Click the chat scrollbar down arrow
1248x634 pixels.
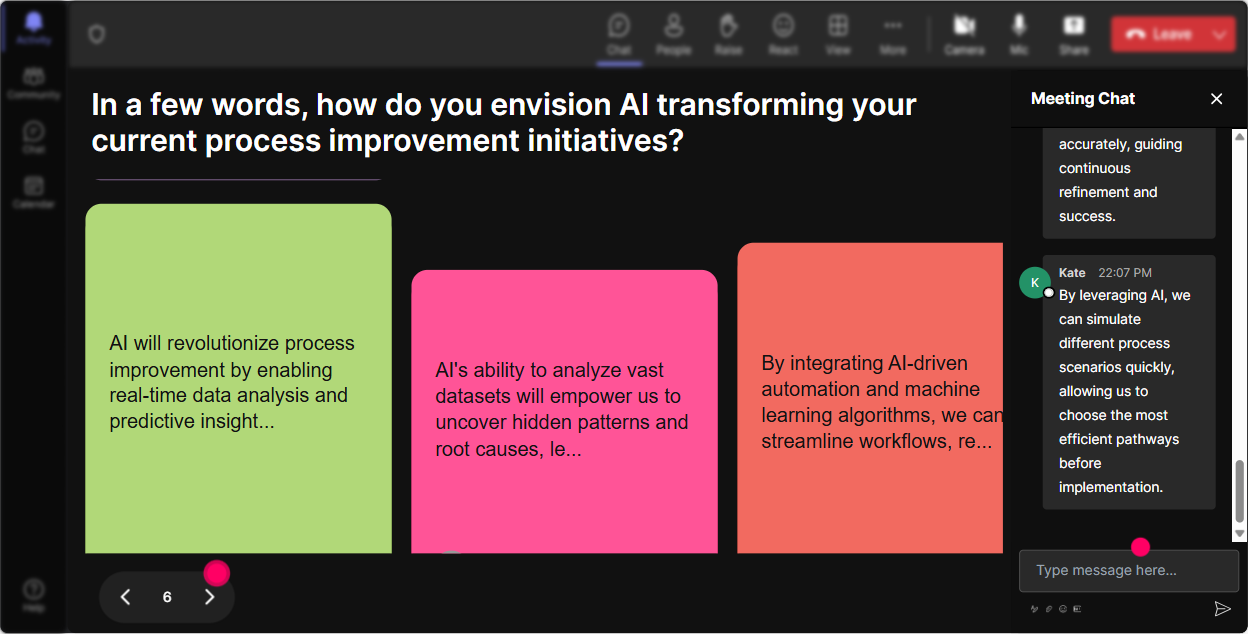point(1240,535)
